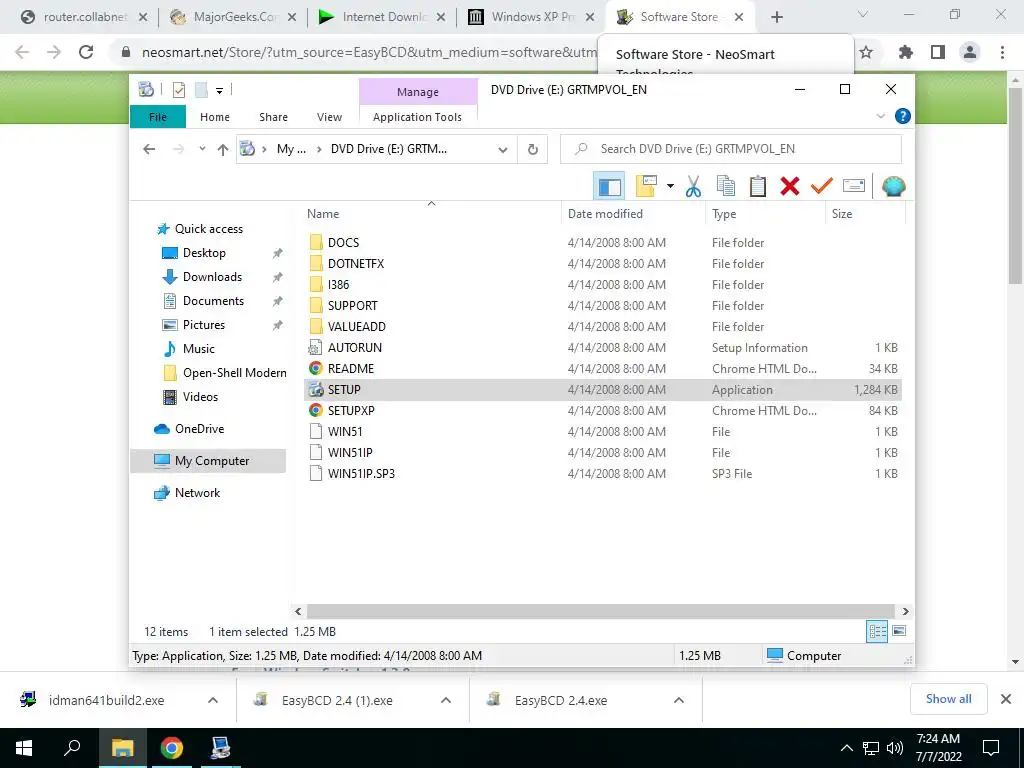Select the AUTORUN setup information file
This screenshot has width=1024, height=768.
pos(355,347)
